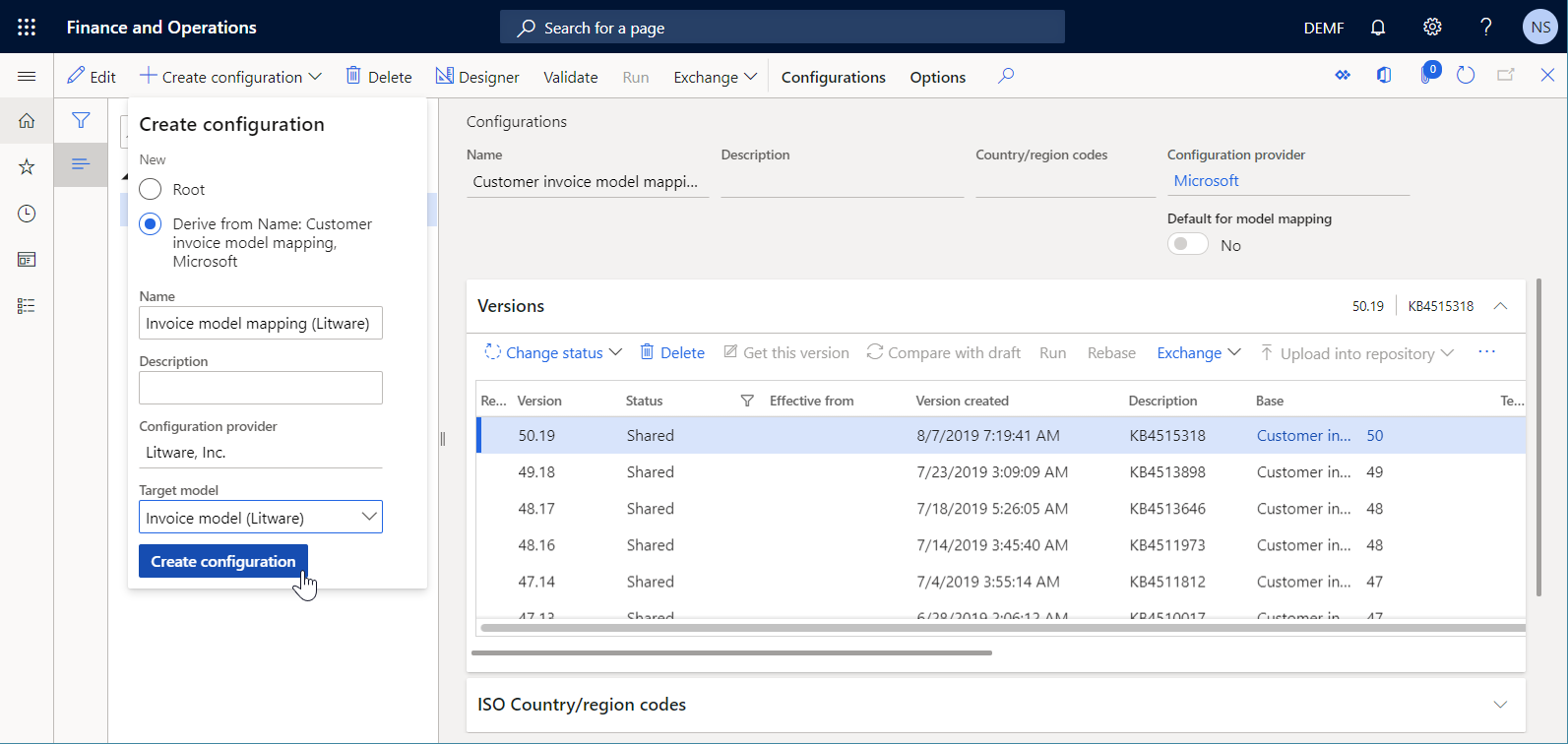This screenshot has height=744, width=1568.
Task: Click the blue Create configuration button
Action: pos(223,561)
